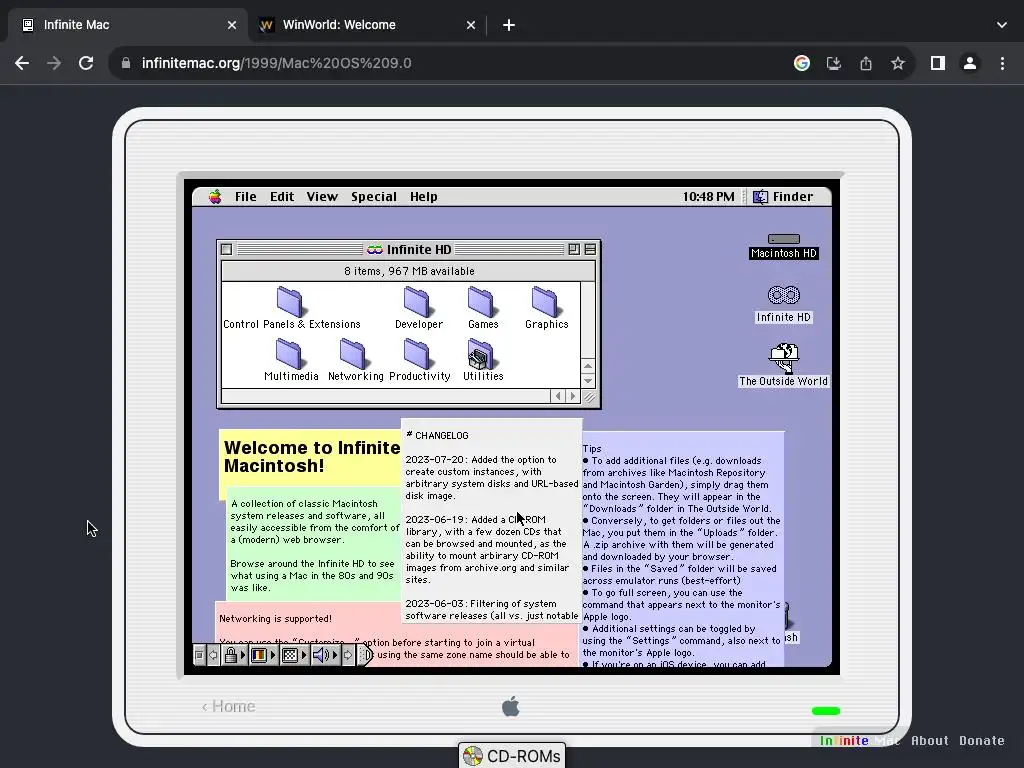Select the Utilities toolbox folder icon
Screen dimensions: 1024x768
(482, 354)
